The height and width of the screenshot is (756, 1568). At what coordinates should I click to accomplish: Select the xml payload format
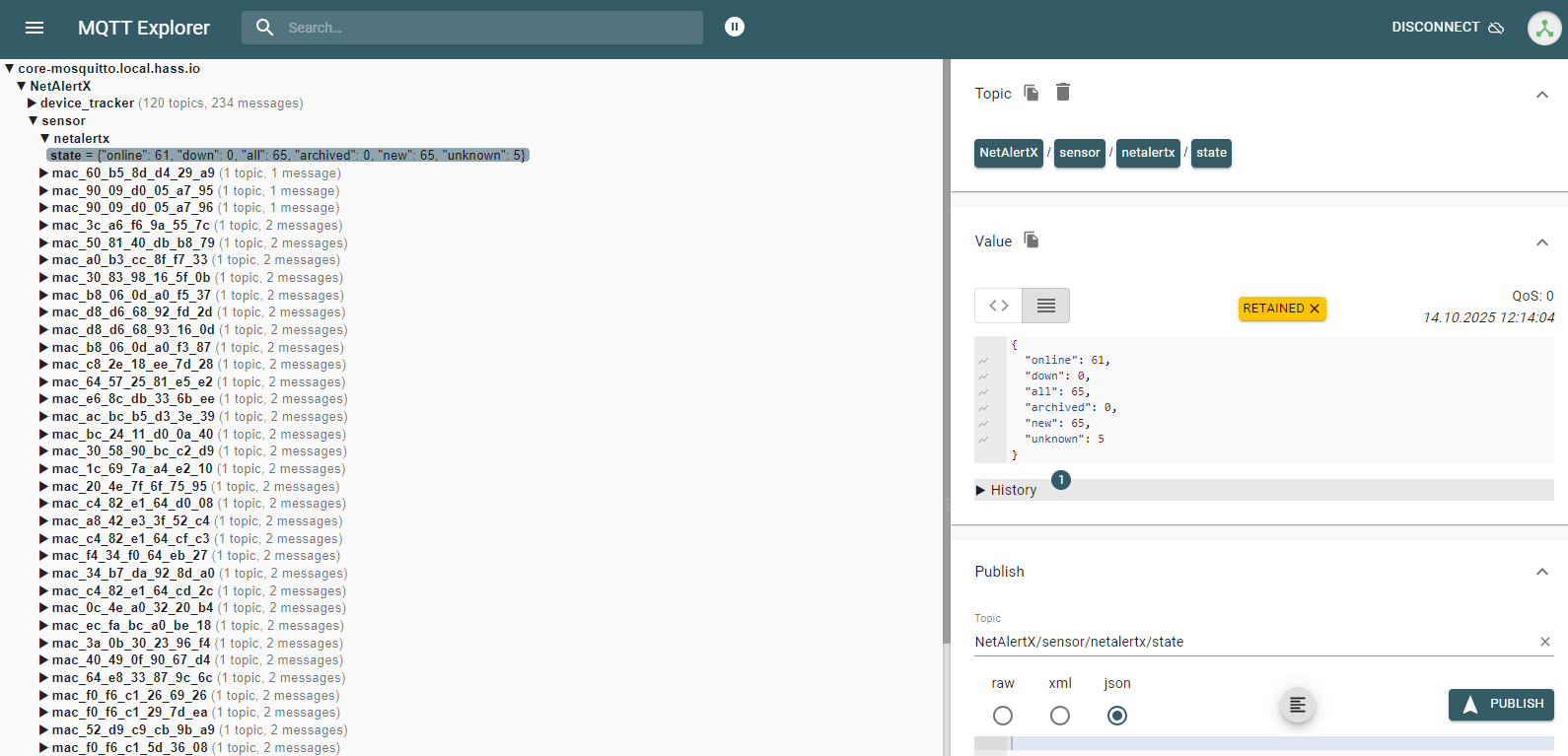coord(1060,716)
